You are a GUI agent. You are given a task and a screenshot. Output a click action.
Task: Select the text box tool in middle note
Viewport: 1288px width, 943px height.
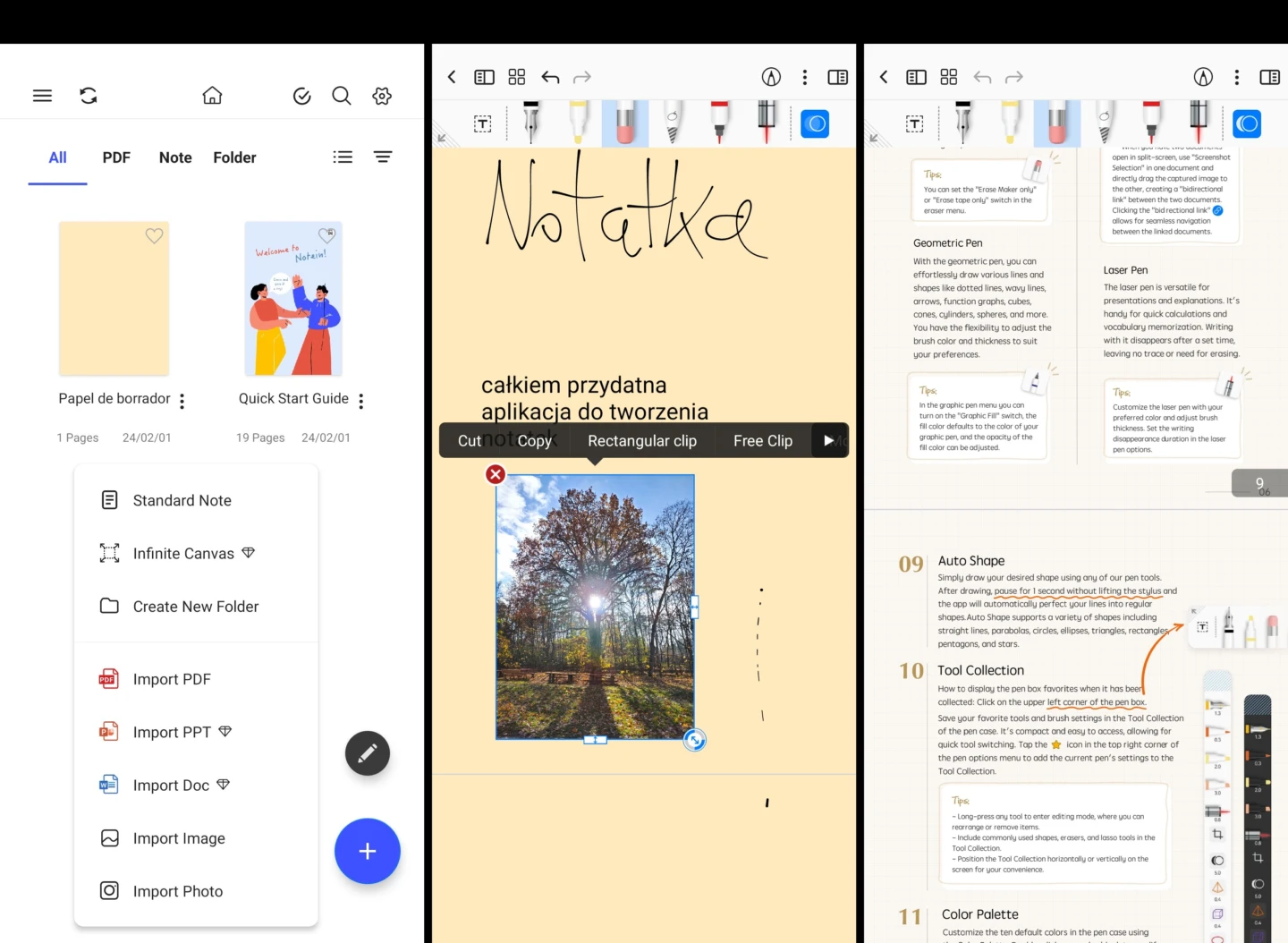pos(482,124)
